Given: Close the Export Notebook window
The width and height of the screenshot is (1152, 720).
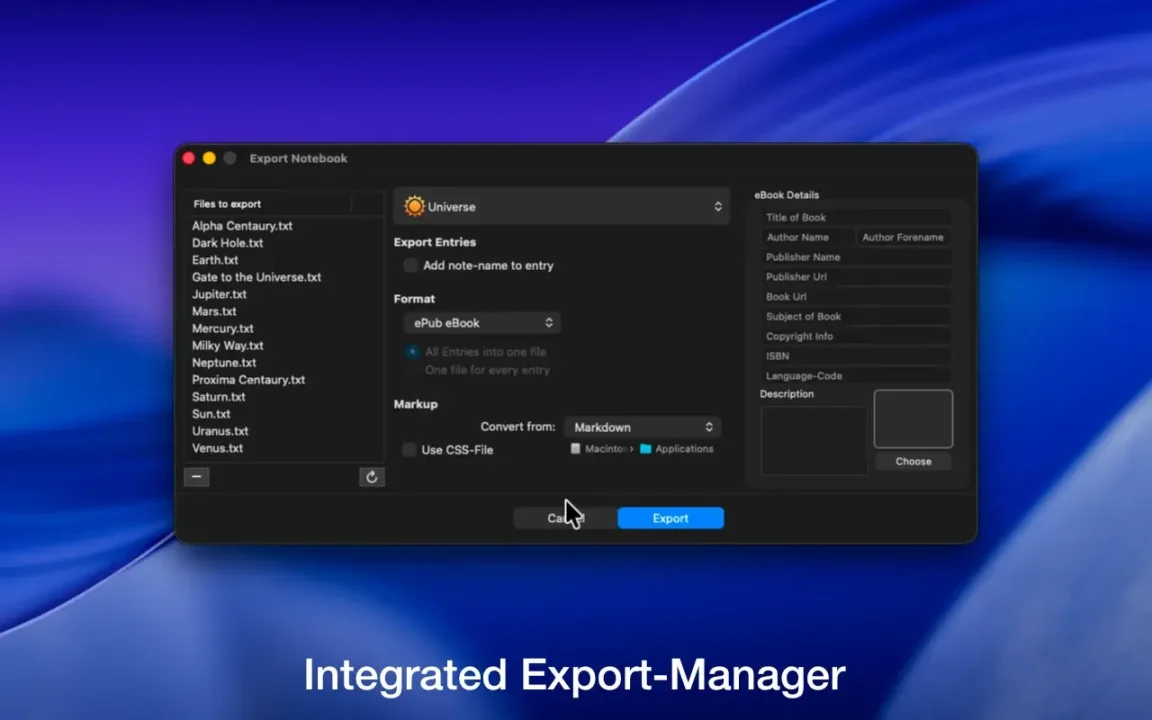Looking at the screenshot, I should pos(189,158).
